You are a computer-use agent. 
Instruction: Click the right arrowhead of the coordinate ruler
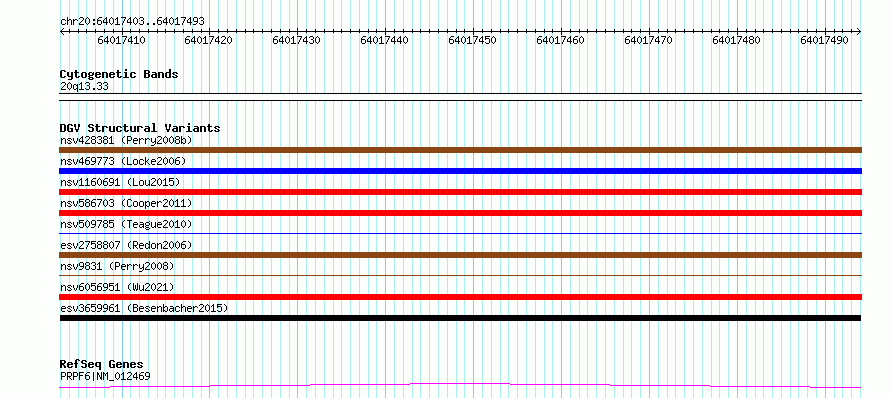pos(859,31)
